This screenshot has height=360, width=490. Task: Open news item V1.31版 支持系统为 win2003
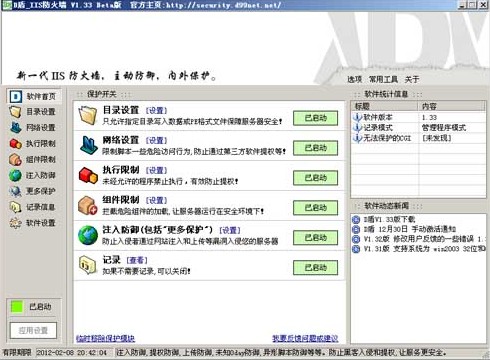tap(424, 249)
